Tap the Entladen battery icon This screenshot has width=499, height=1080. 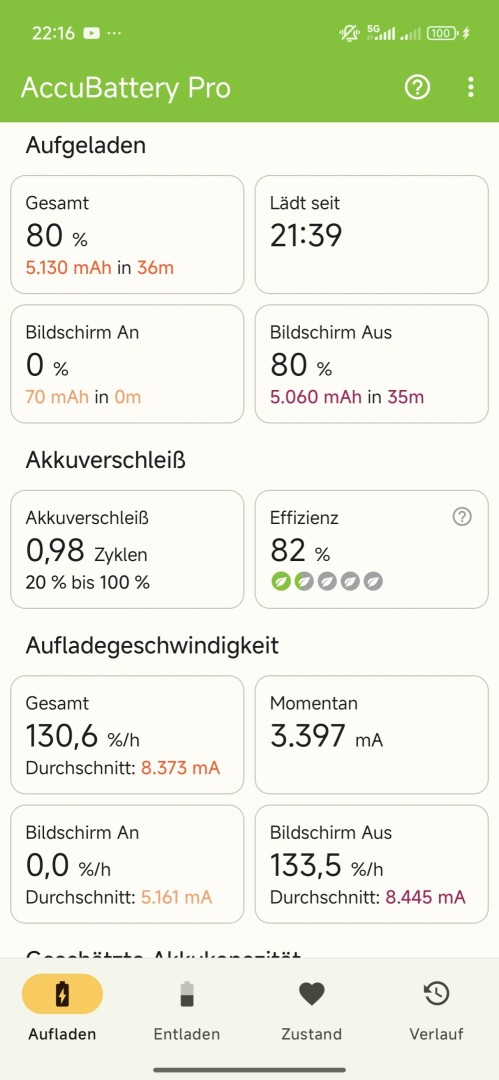pos(187,994)
